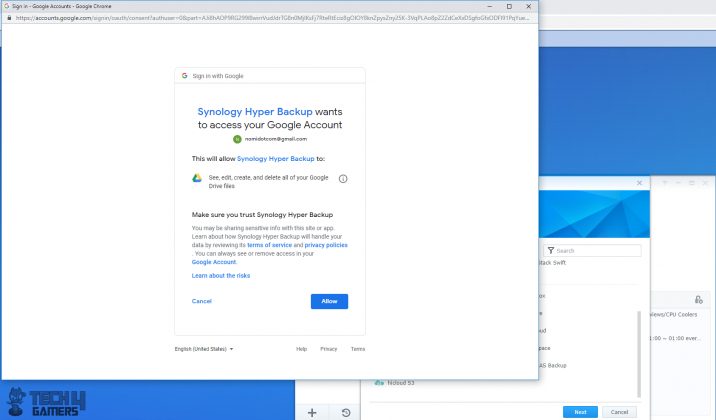
Task: Click the Allow button
Action: [329, 301]
